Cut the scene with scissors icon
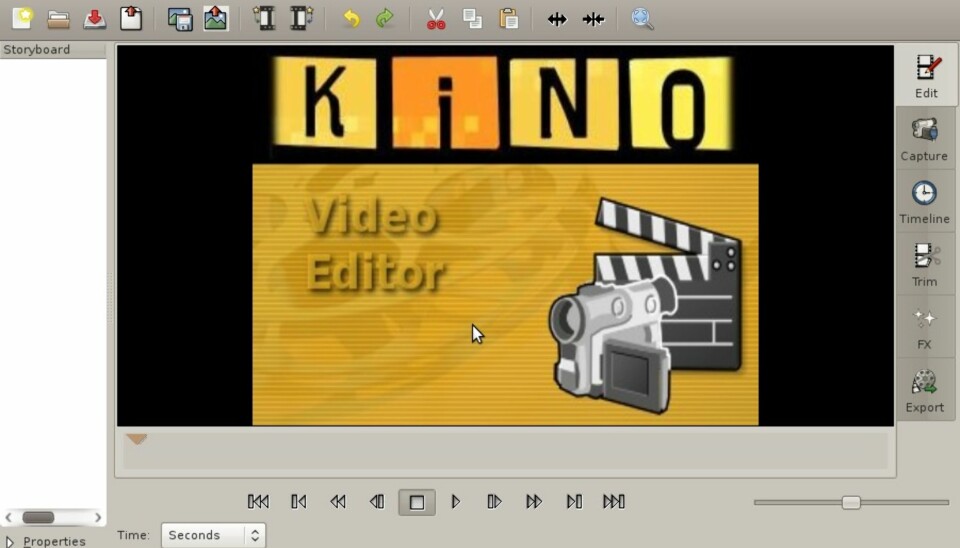 [436, 19]
